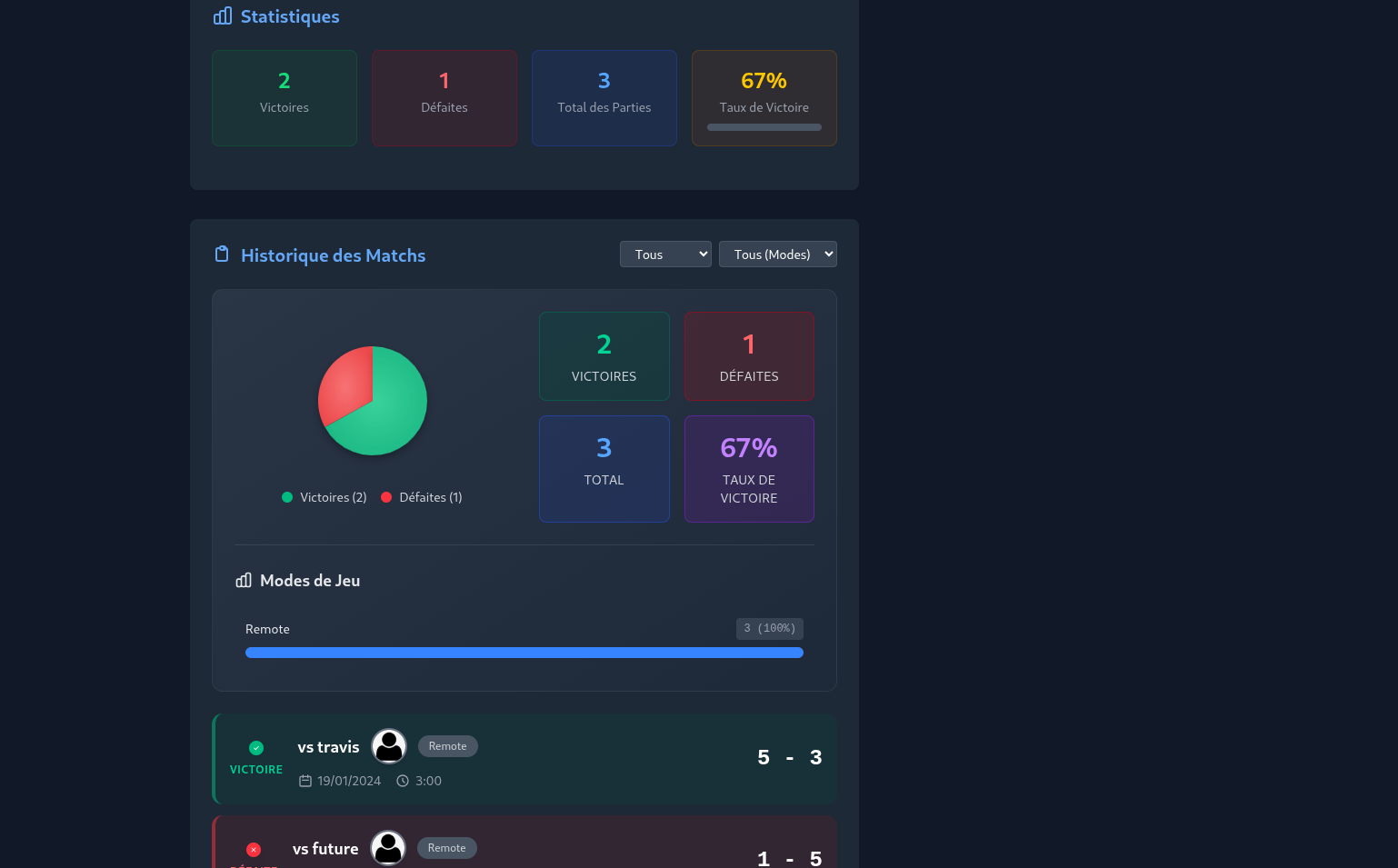Click the Statistiques bar chart icon
The height and width of the screenshot is (868, 1398).
click(x=223, y=16)
